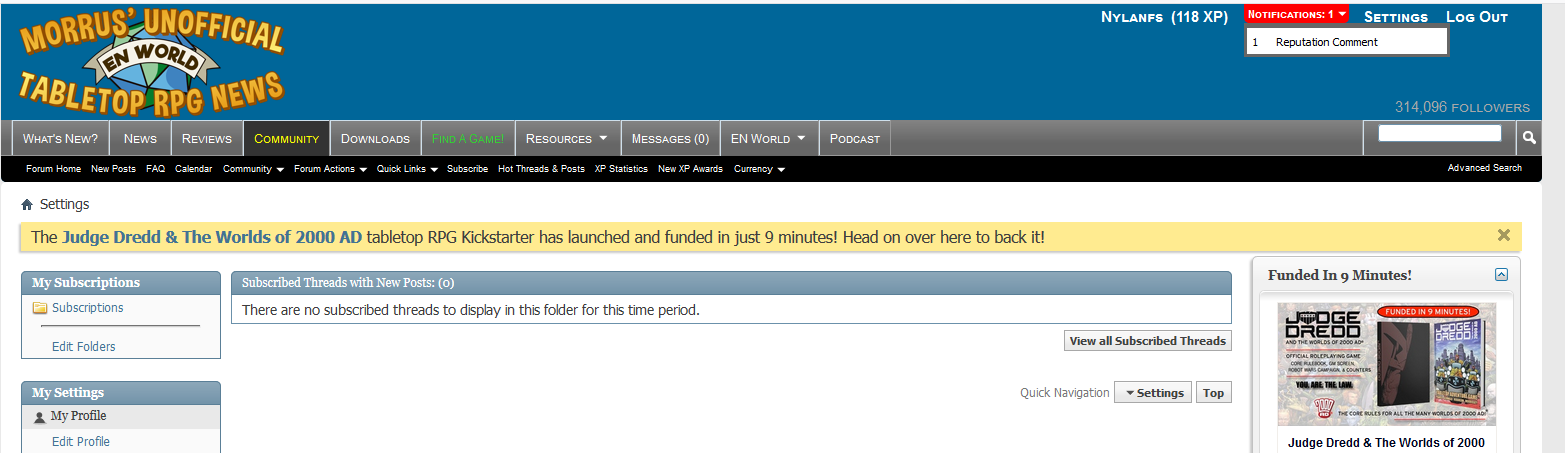The image size is (1565, 453).
Task: Open the EN World nav dropdown
Action: coord(768,139)
